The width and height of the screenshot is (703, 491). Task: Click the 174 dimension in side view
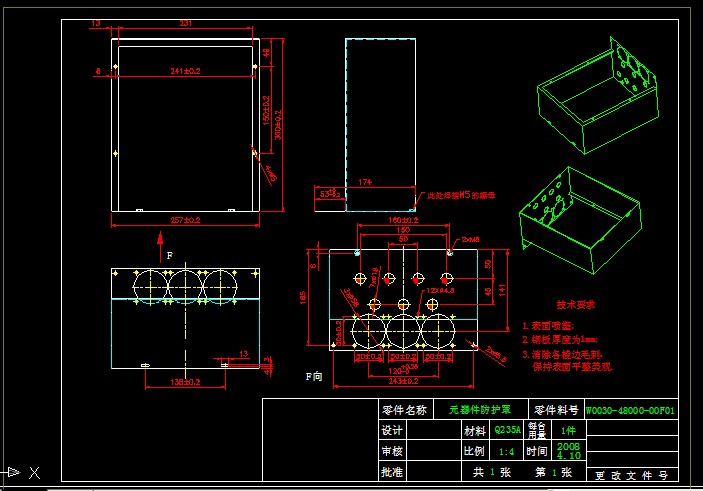tap(365, 182)
